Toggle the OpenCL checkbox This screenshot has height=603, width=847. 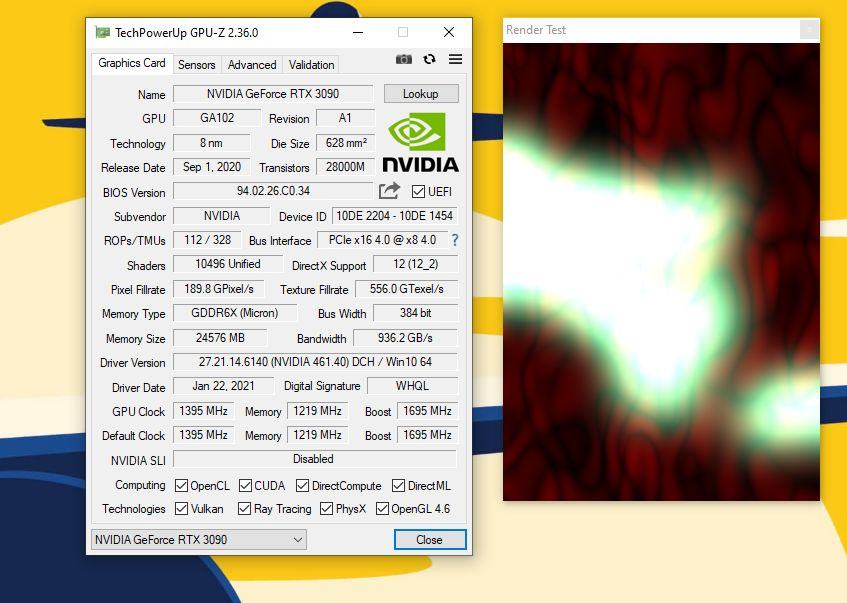(x=182, y=486)
